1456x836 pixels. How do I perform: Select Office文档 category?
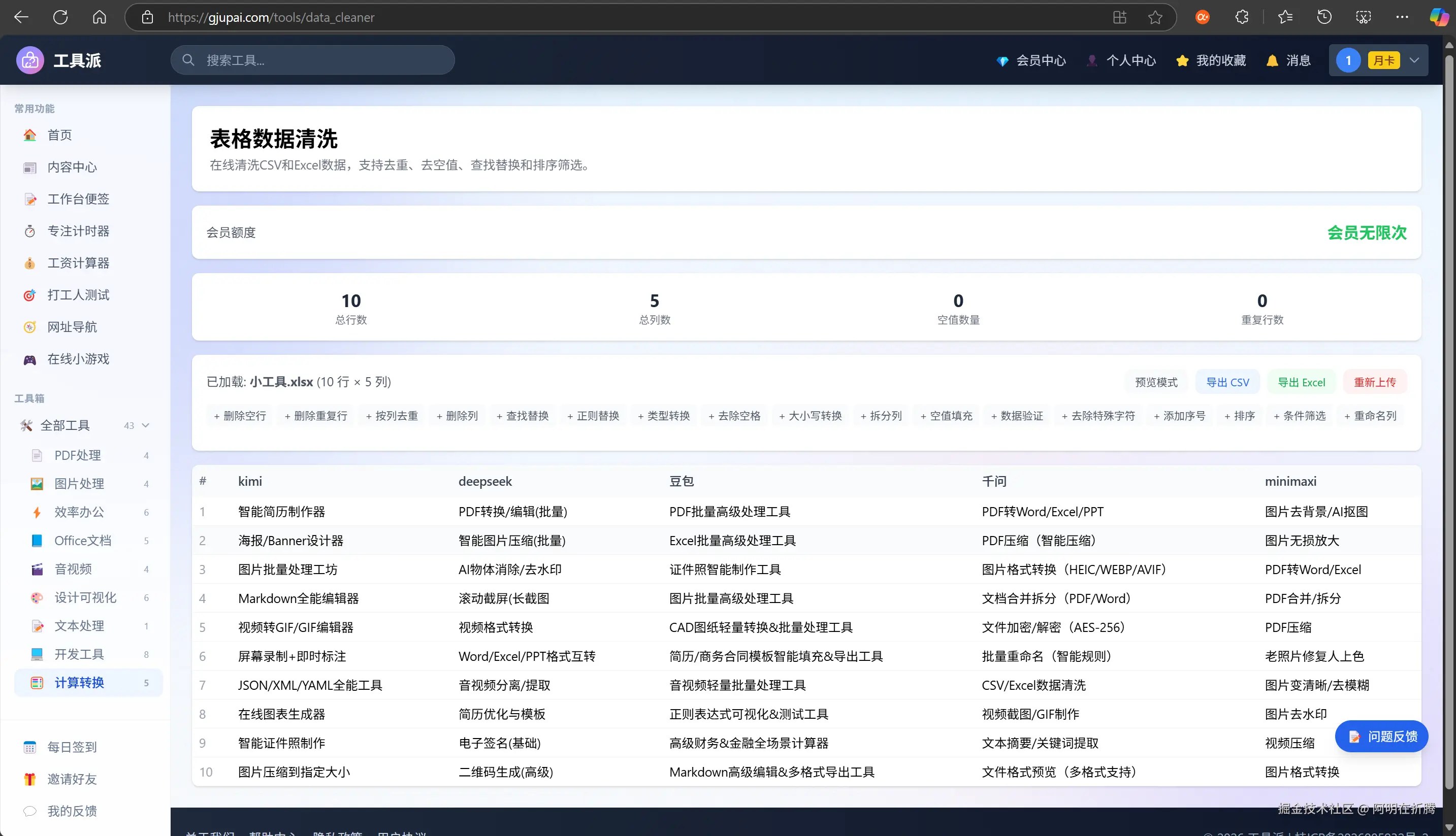coord(89,540)
